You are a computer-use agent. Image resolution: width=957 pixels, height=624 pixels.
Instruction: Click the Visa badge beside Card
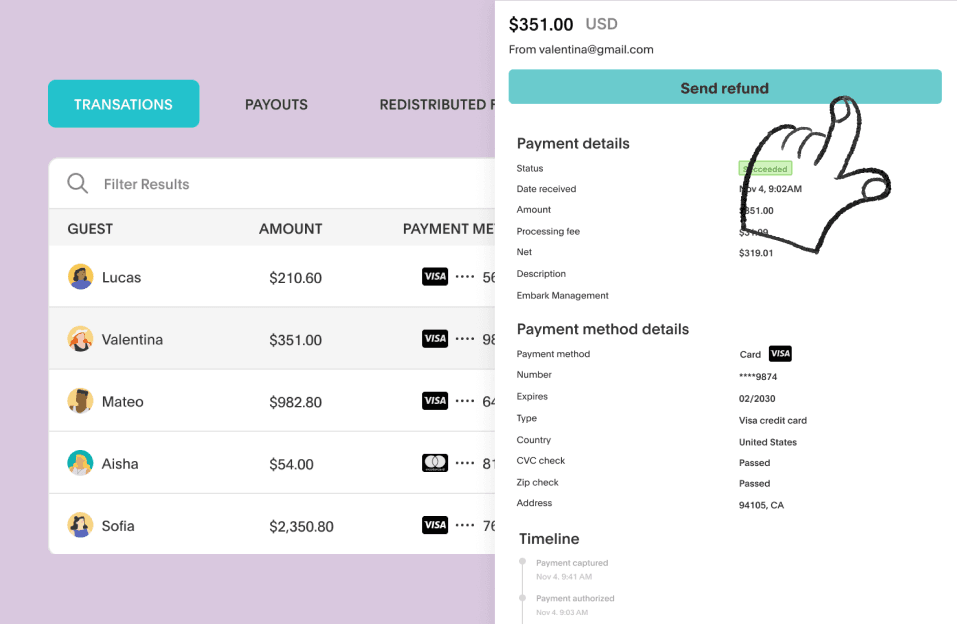tap(780, 354)
